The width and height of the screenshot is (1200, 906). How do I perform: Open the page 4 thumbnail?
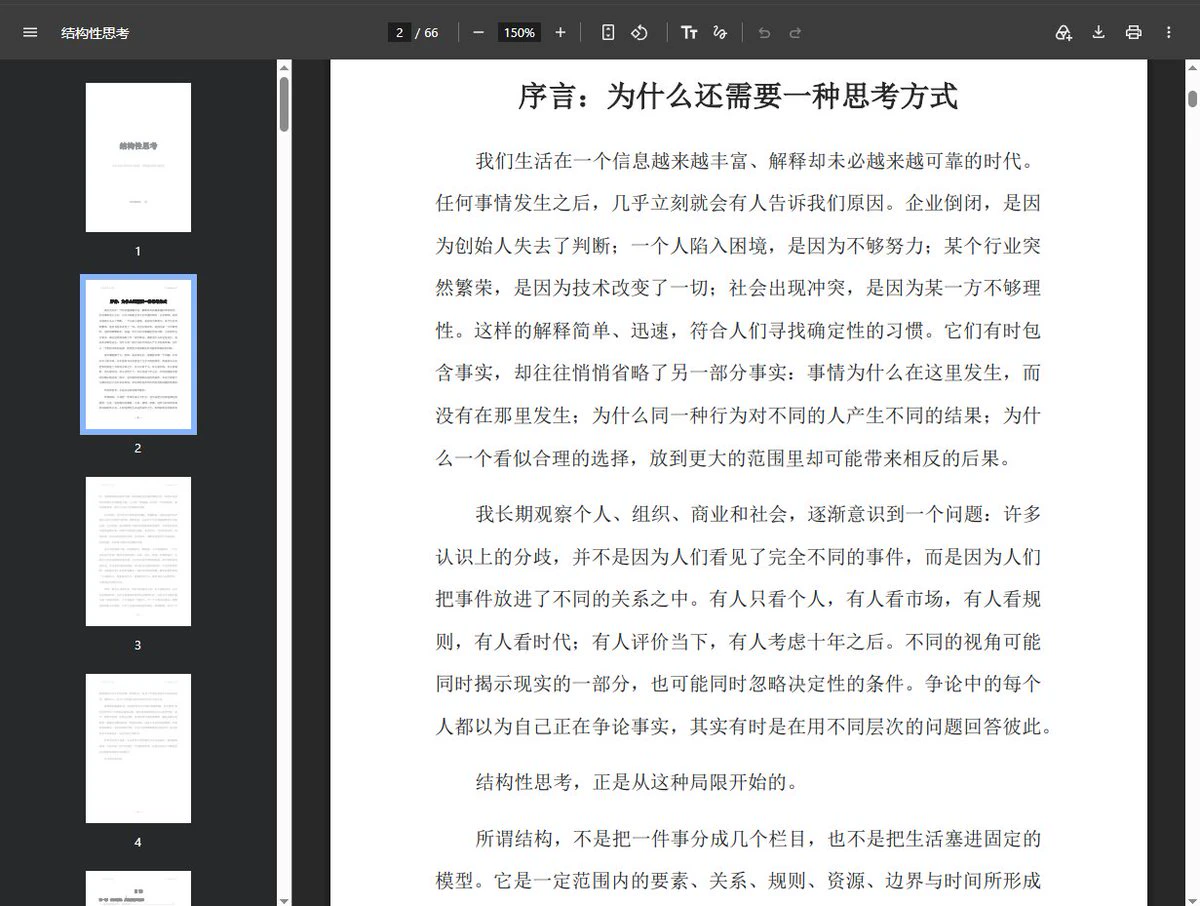point(138,748)
